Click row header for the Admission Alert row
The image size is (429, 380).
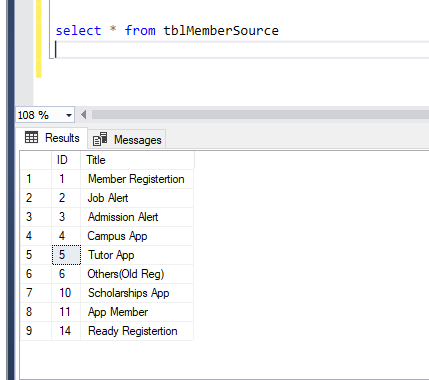tap(36, 217)
